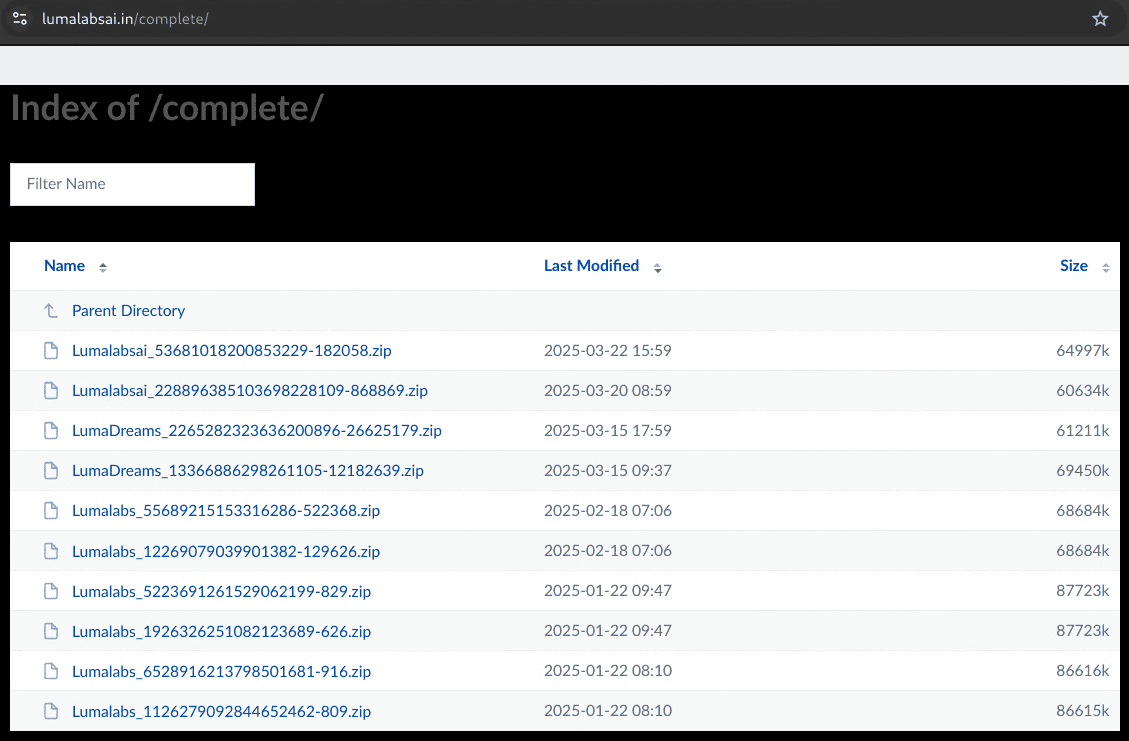This screenshot has width=1129, height=741.
Task: Click file icon for Lumalabs_12269079039901382-129626.zip
Action: (x=51, y=551)
